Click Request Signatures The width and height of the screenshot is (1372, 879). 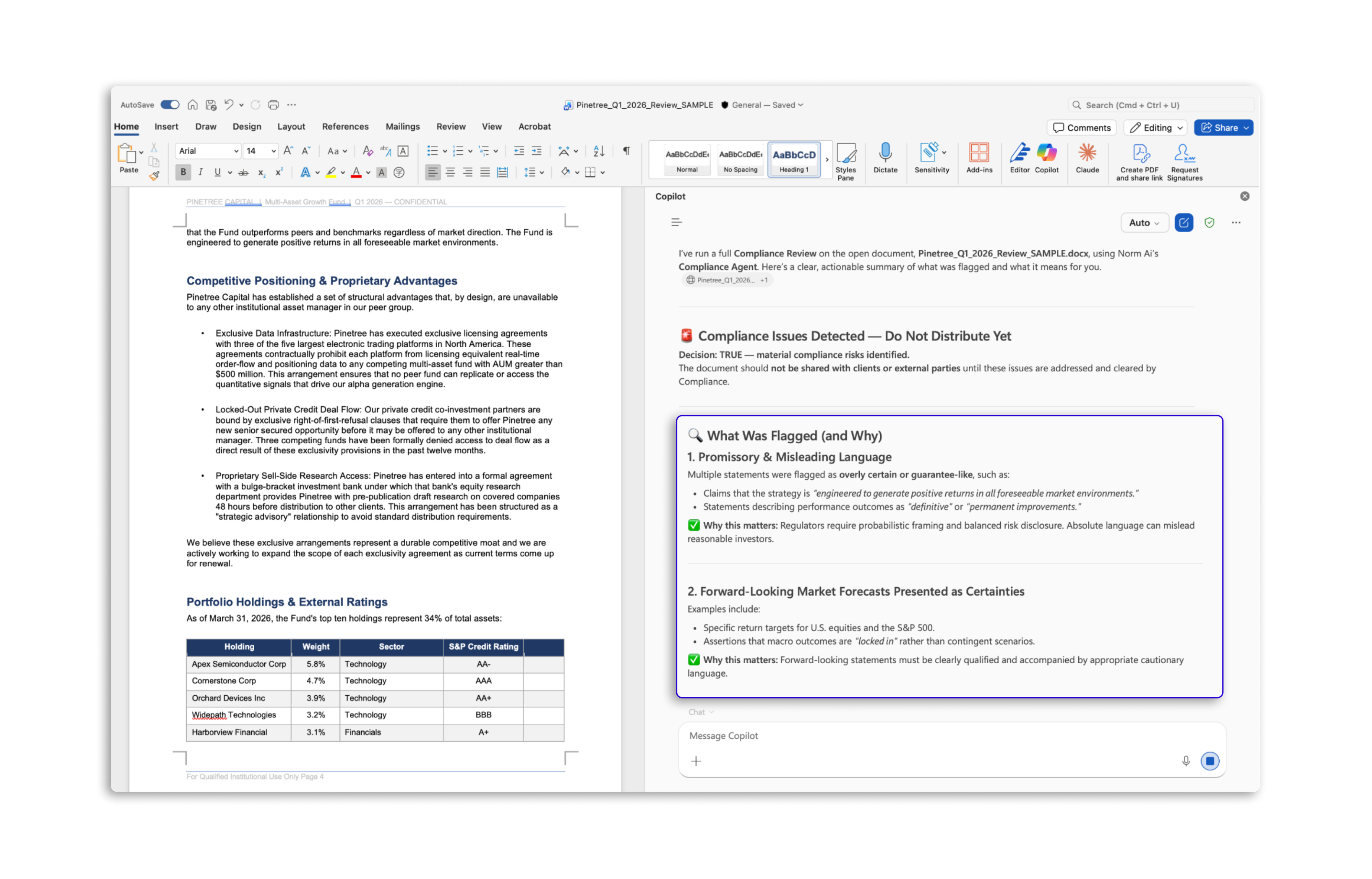pos(1184,162)
